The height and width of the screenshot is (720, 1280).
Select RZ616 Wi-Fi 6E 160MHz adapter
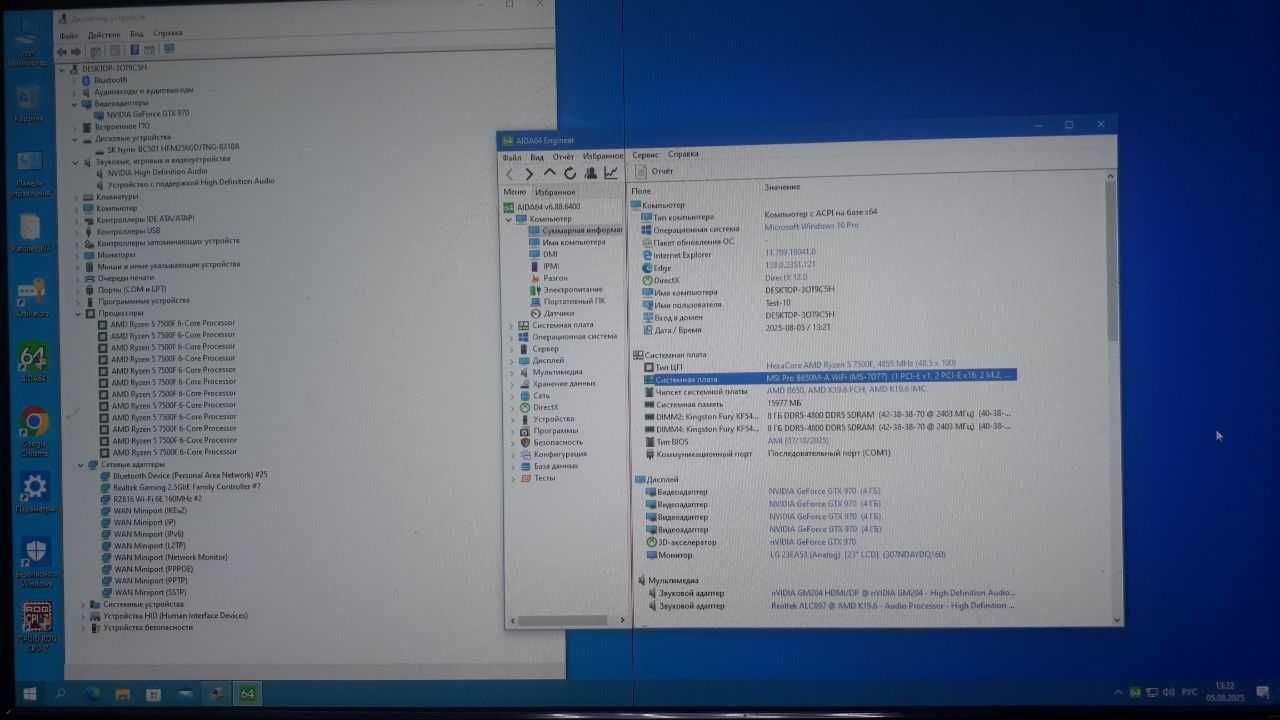[x=151, y=498]
